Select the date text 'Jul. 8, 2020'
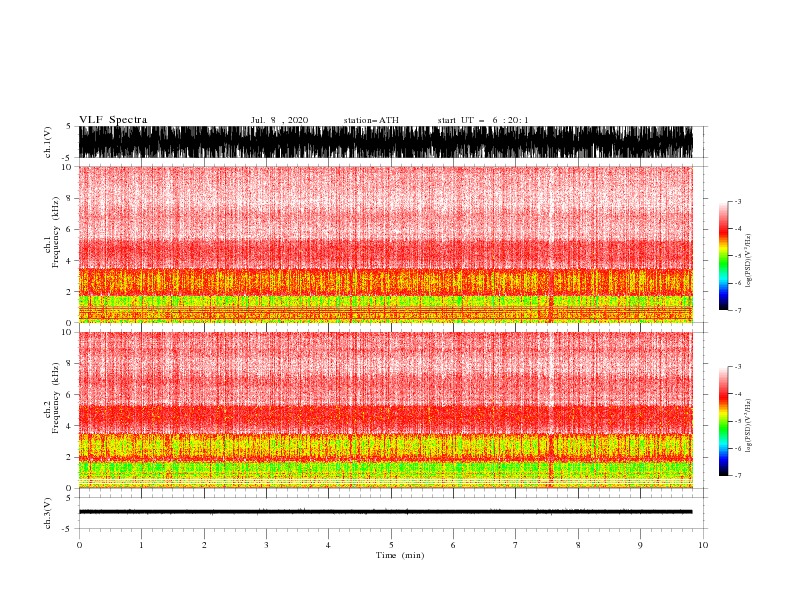 279,120
